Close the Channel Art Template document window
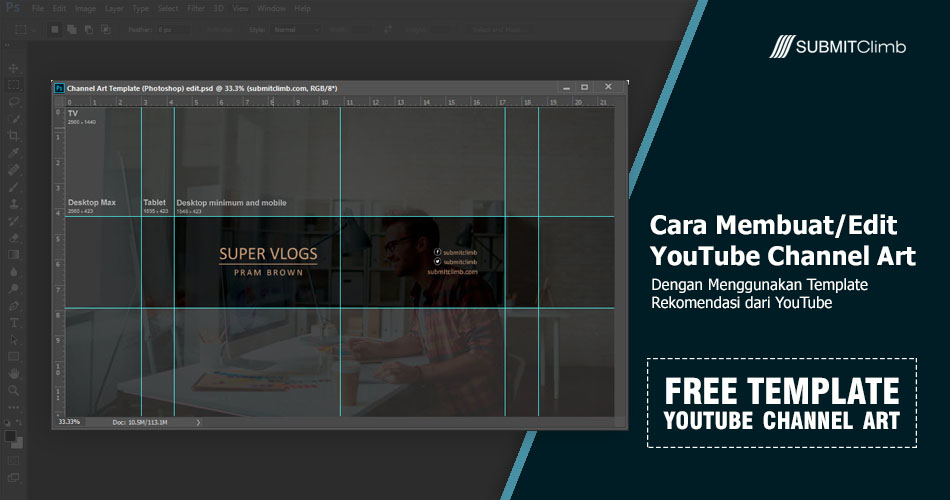This screenshot has width=950, height=500. (608, 87)
